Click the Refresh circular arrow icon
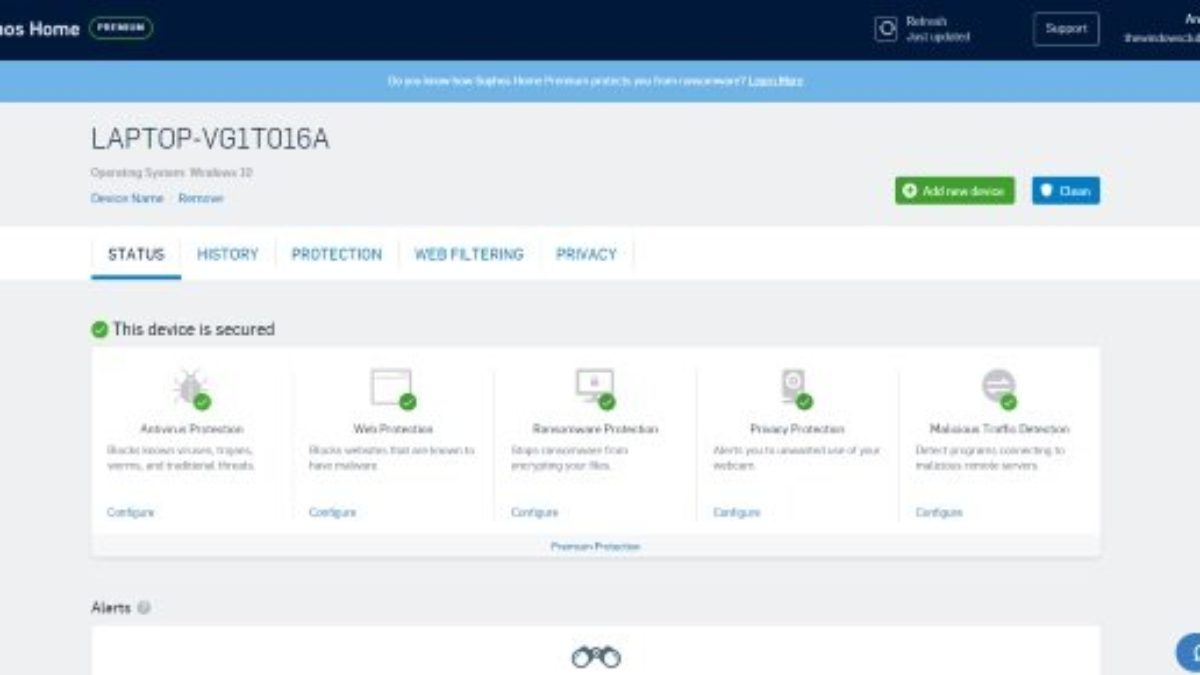The image size is (1200, 675). point(886,29)
